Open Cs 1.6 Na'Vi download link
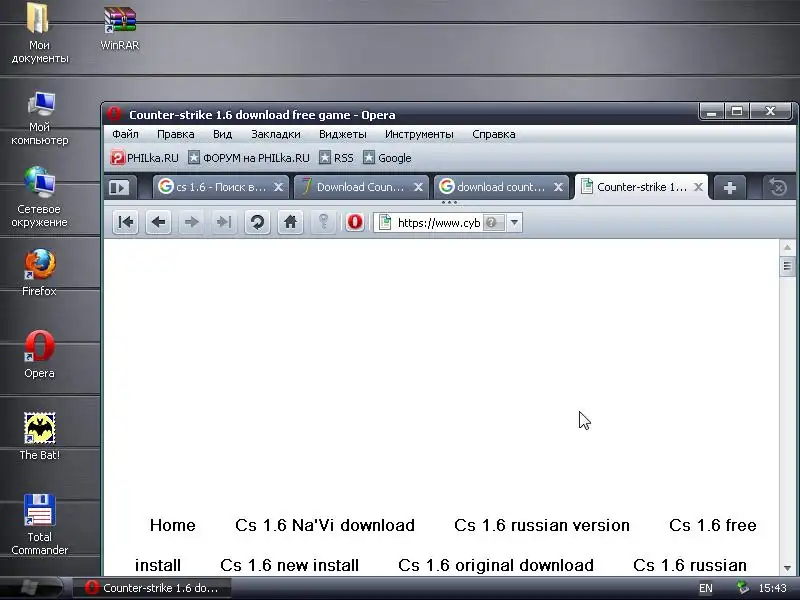This screenshot has height=600, width=800. [x=325, y=525]
